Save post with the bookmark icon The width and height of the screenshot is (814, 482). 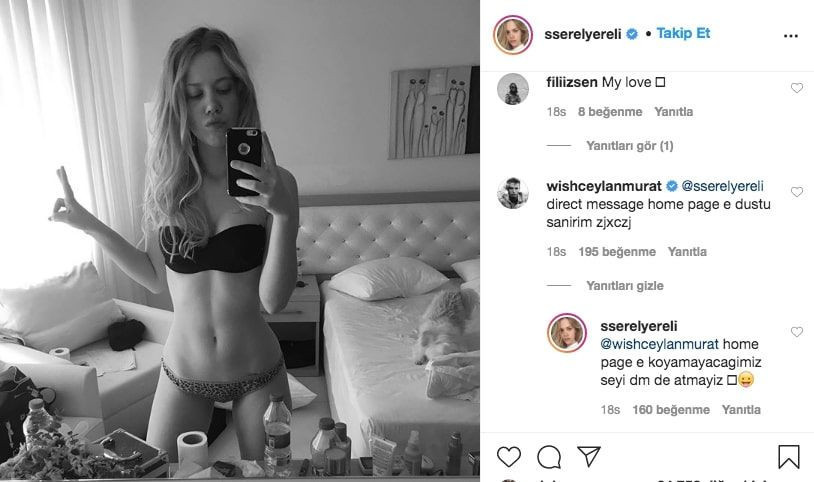(789, 457)
